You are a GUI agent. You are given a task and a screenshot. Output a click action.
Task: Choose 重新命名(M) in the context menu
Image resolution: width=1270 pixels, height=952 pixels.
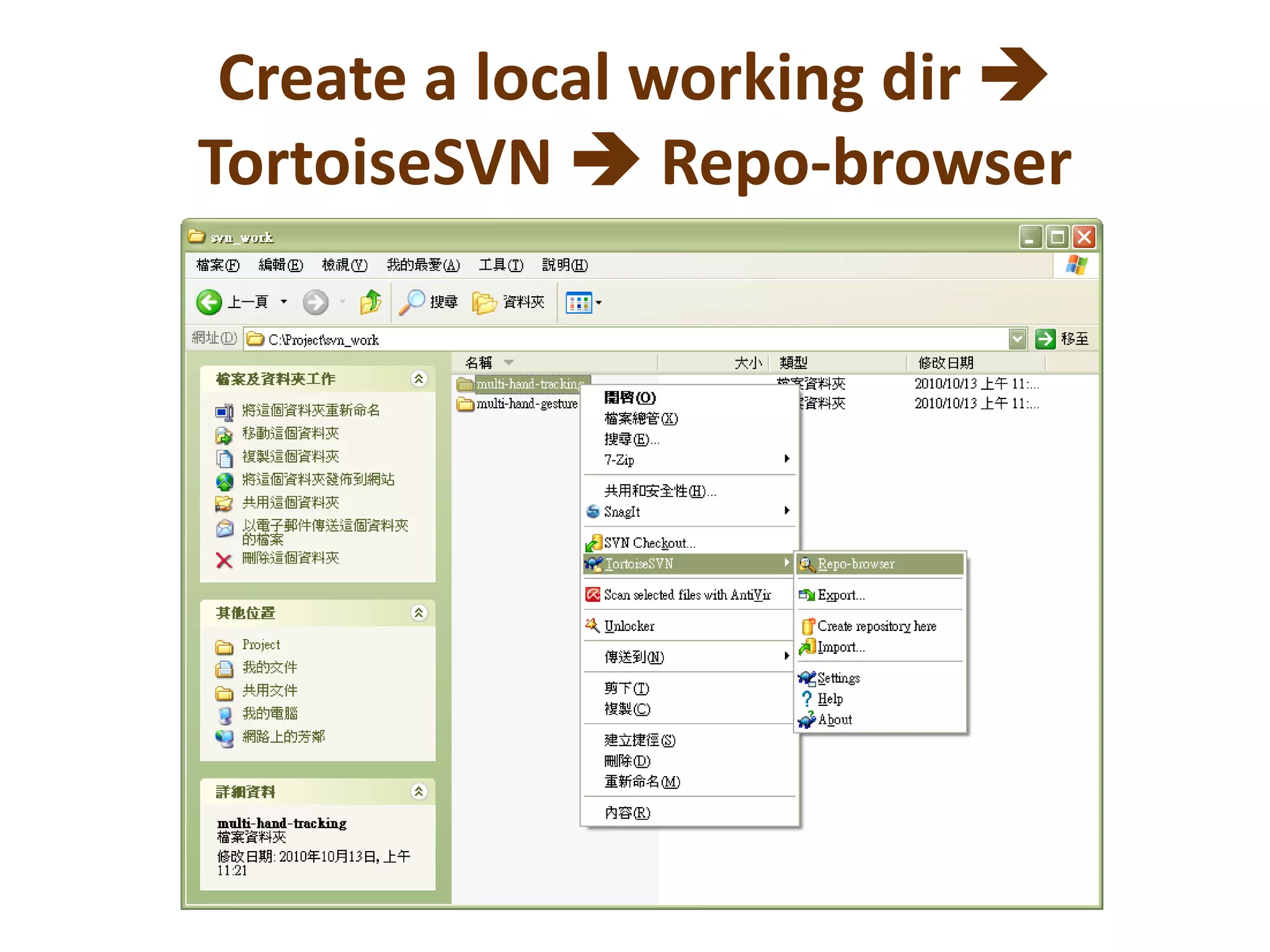pyautogui.click(x=690, y=782)
